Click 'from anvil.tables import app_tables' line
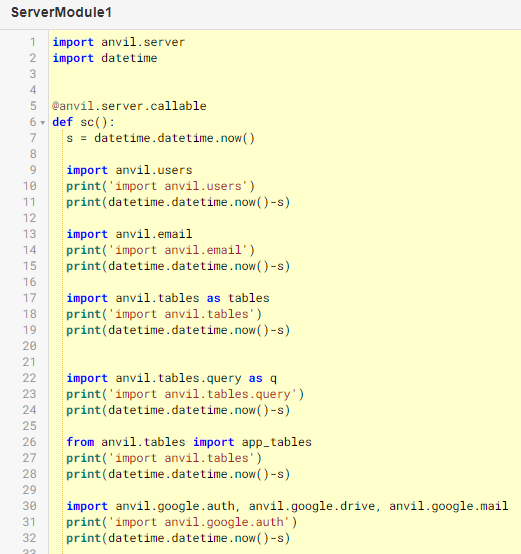The image size is (521, 554). [189, 442]
